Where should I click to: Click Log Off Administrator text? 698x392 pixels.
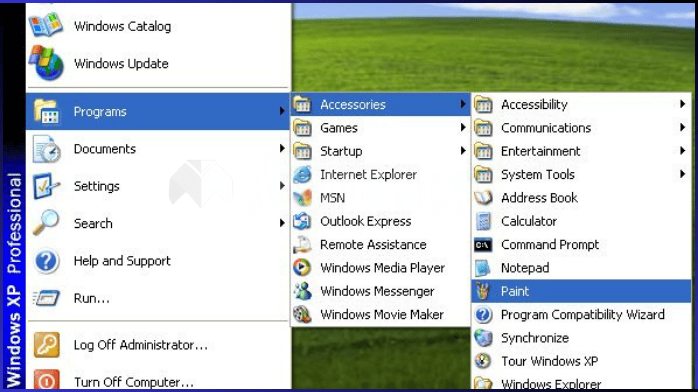(141, 345)
